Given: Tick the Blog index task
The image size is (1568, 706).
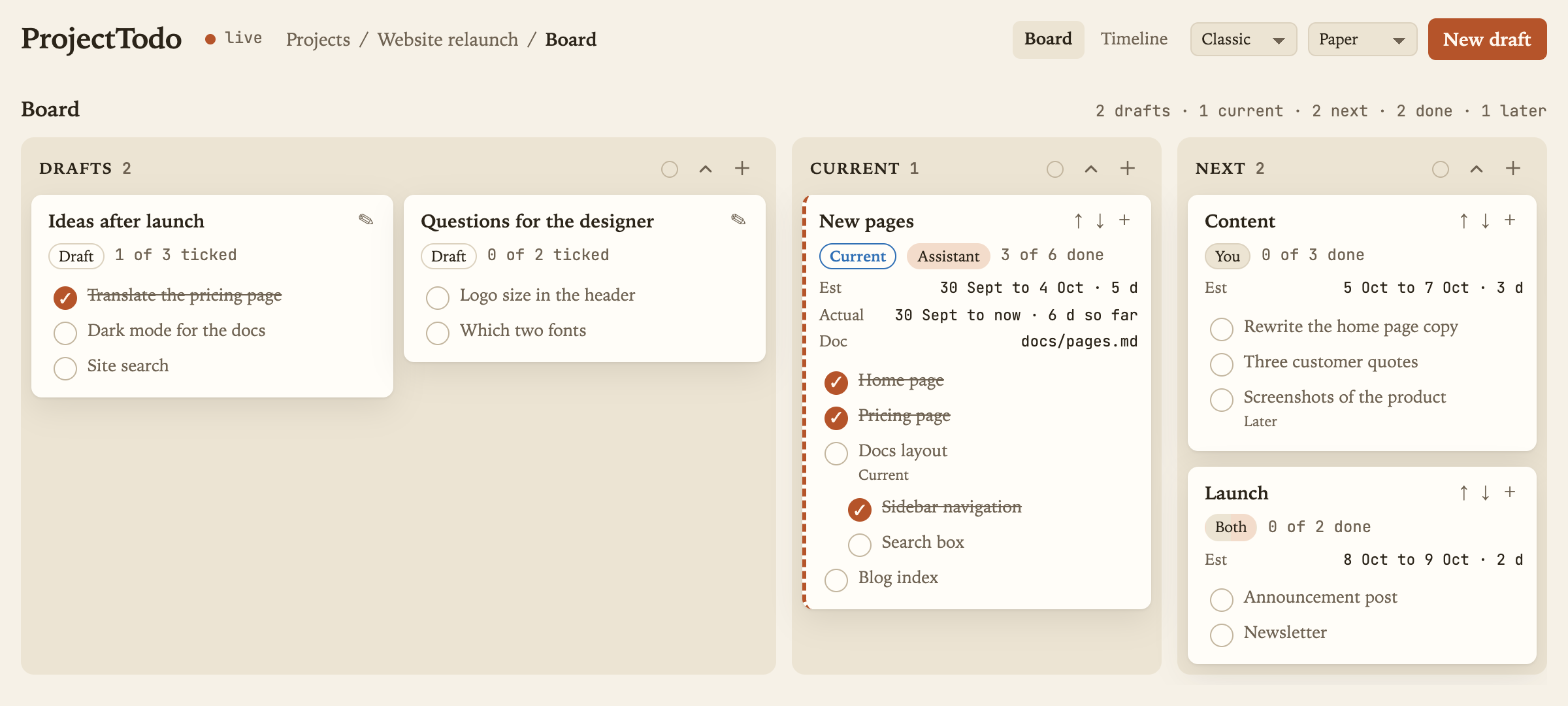Looking at the screenshot, I should (x=836, y=580).
